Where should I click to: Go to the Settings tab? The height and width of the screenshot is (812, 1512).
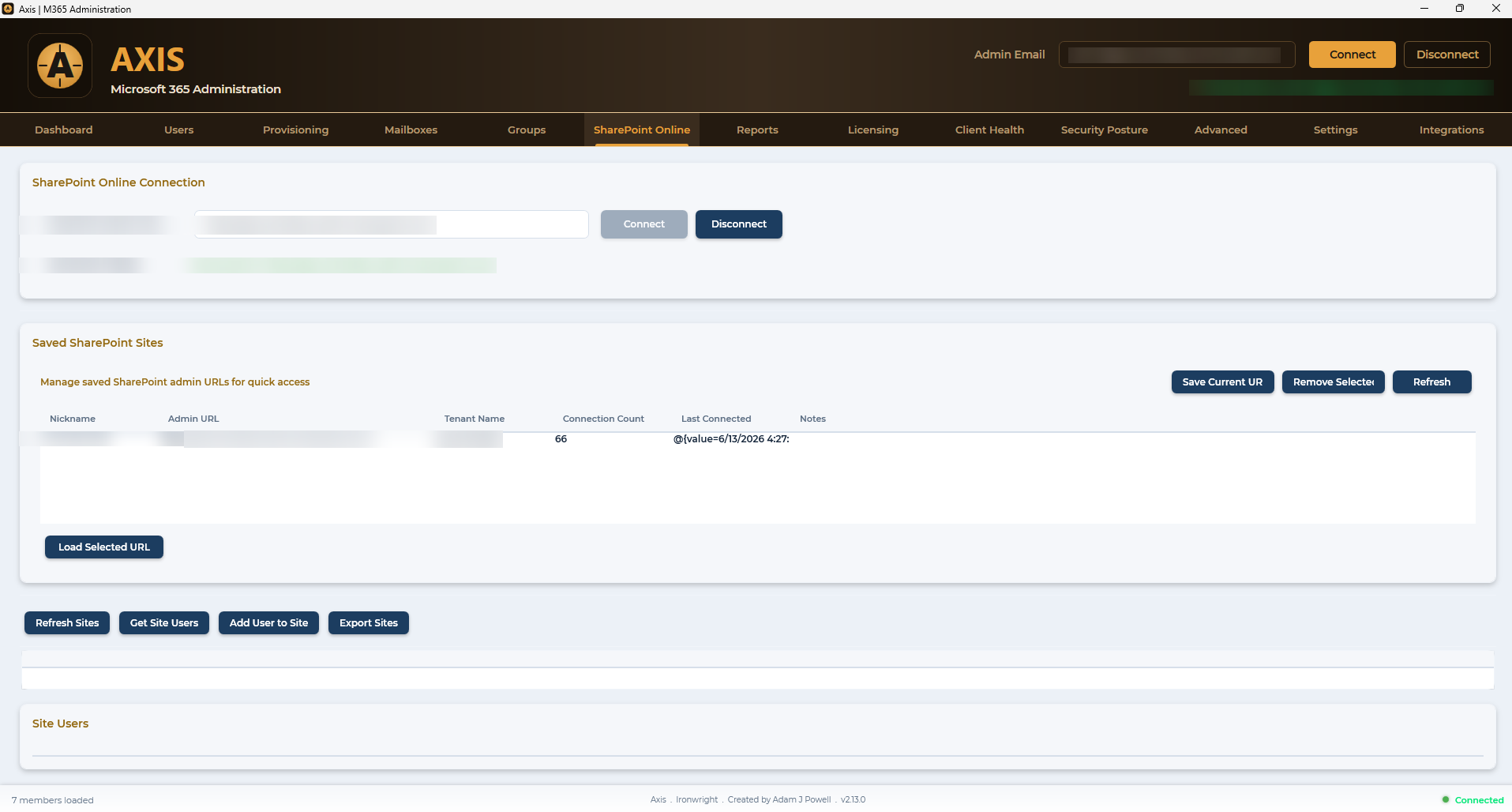tap(1336, 130)
